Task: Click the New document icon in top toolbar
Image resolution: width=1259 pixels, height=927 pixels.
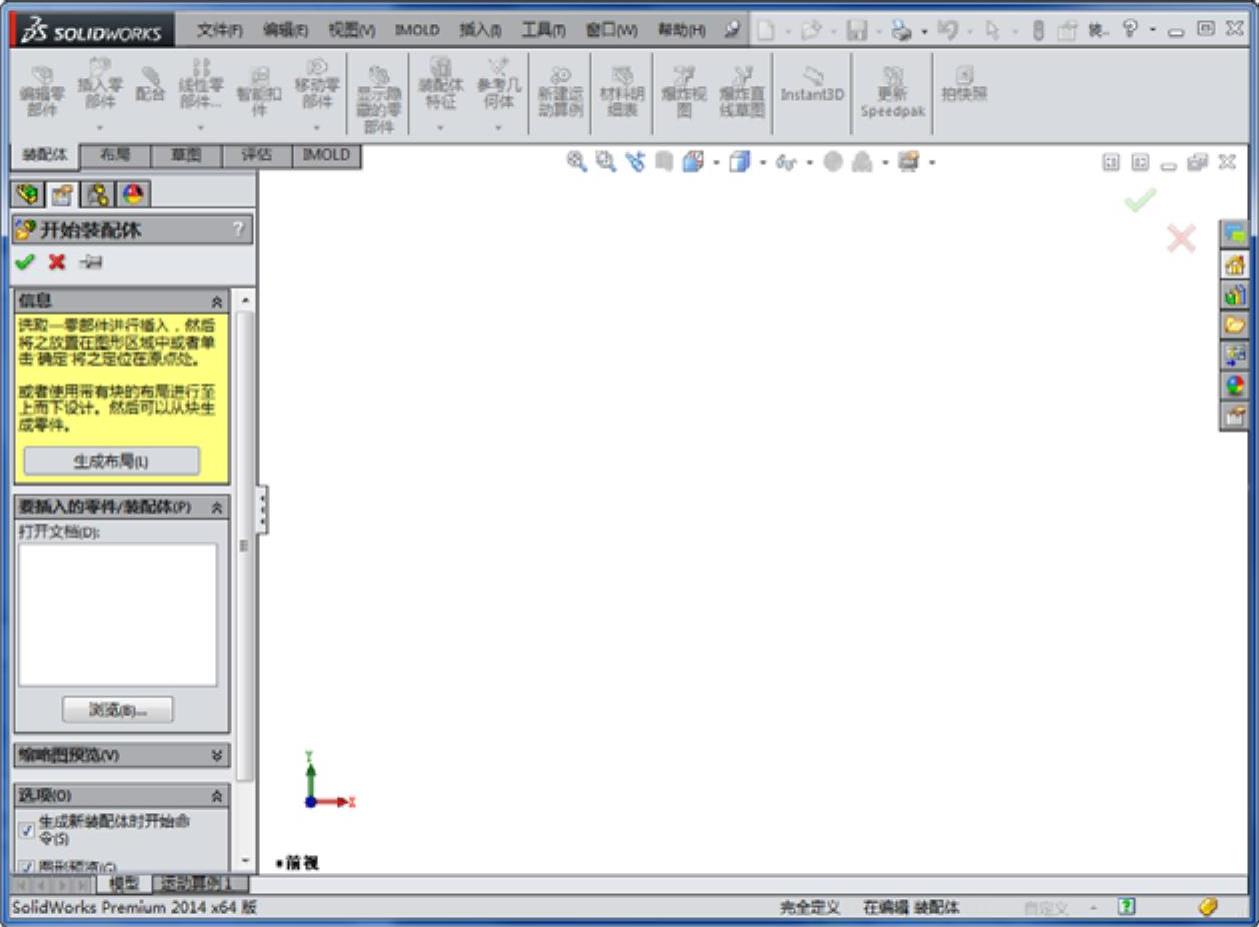Action: point(765,31)
